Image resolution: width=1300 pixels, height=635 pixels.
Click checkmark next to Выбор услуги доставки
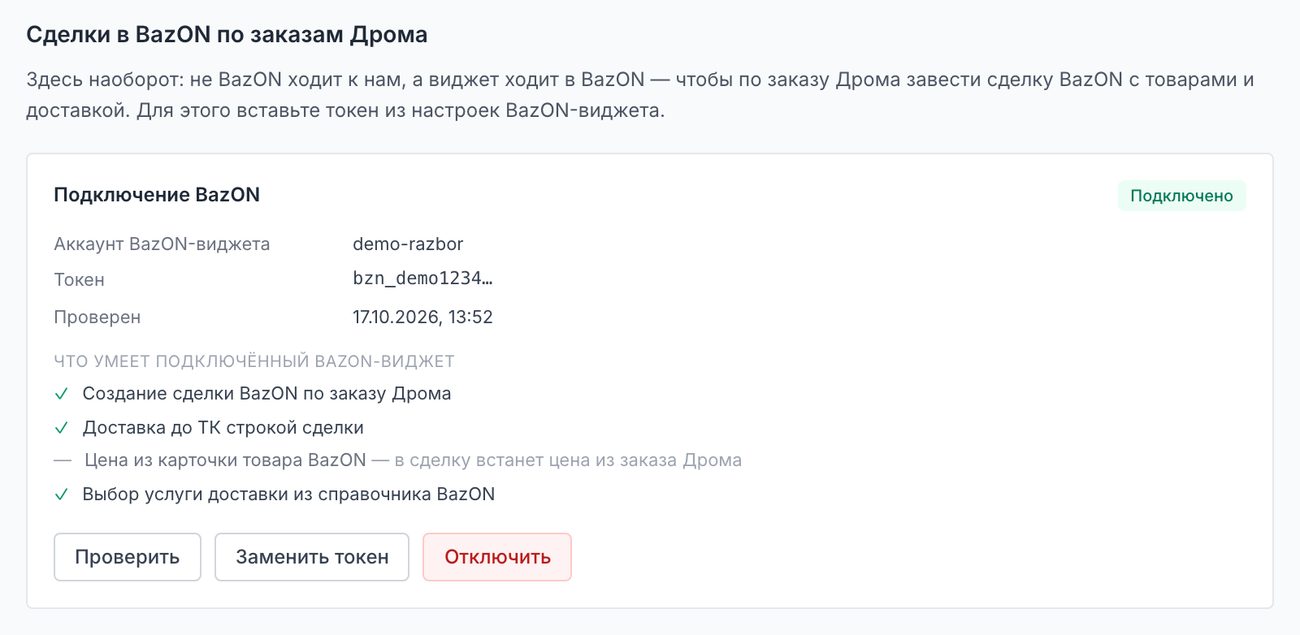(x=62, y=494)
